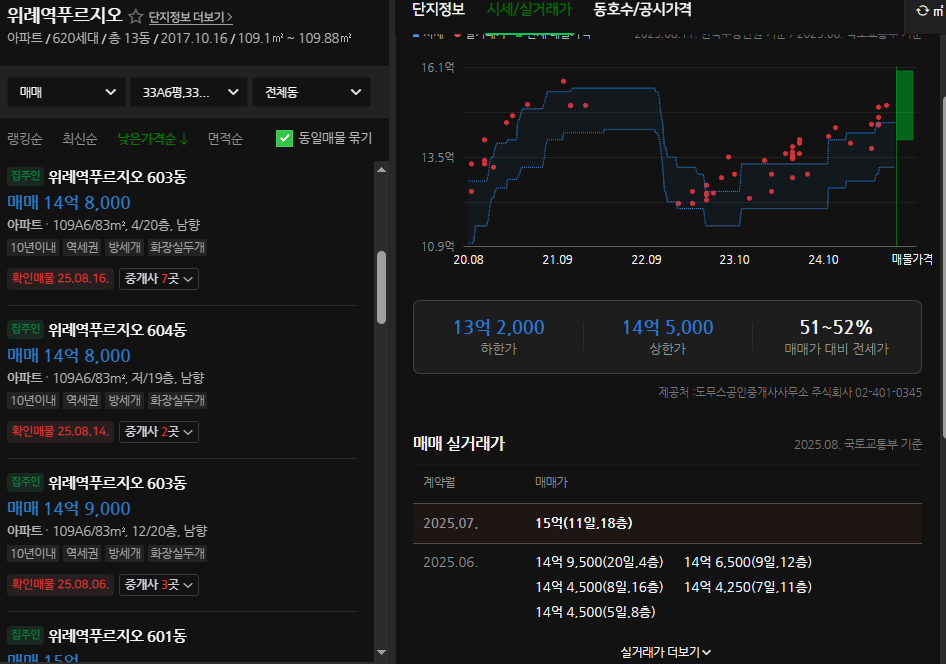Sort listings by 낮은가격순
Image resolution: width=946 pixels, height=664 pixels.
tap(153, 139)
